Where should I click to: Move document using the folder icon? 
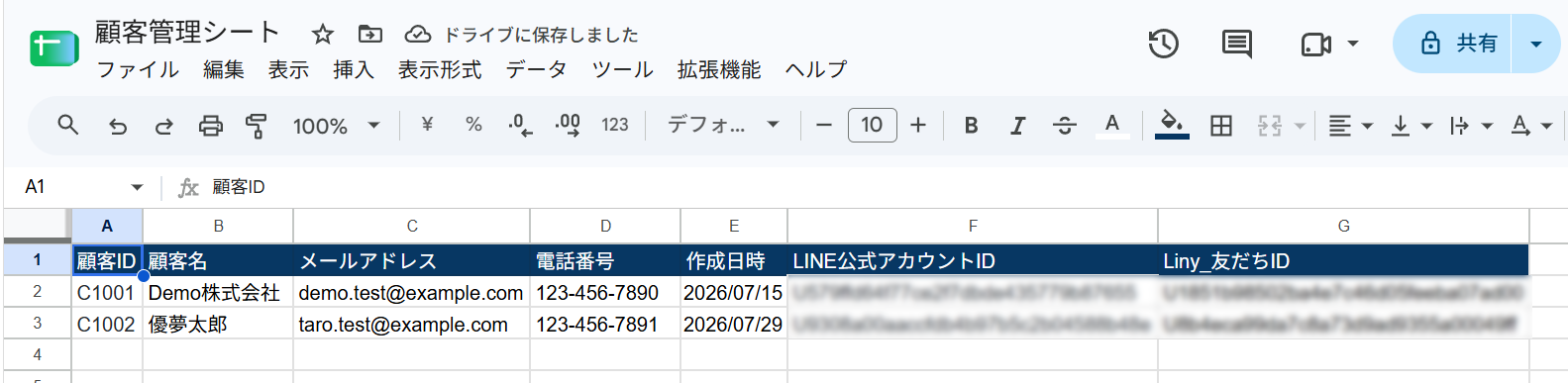(369, 35)
